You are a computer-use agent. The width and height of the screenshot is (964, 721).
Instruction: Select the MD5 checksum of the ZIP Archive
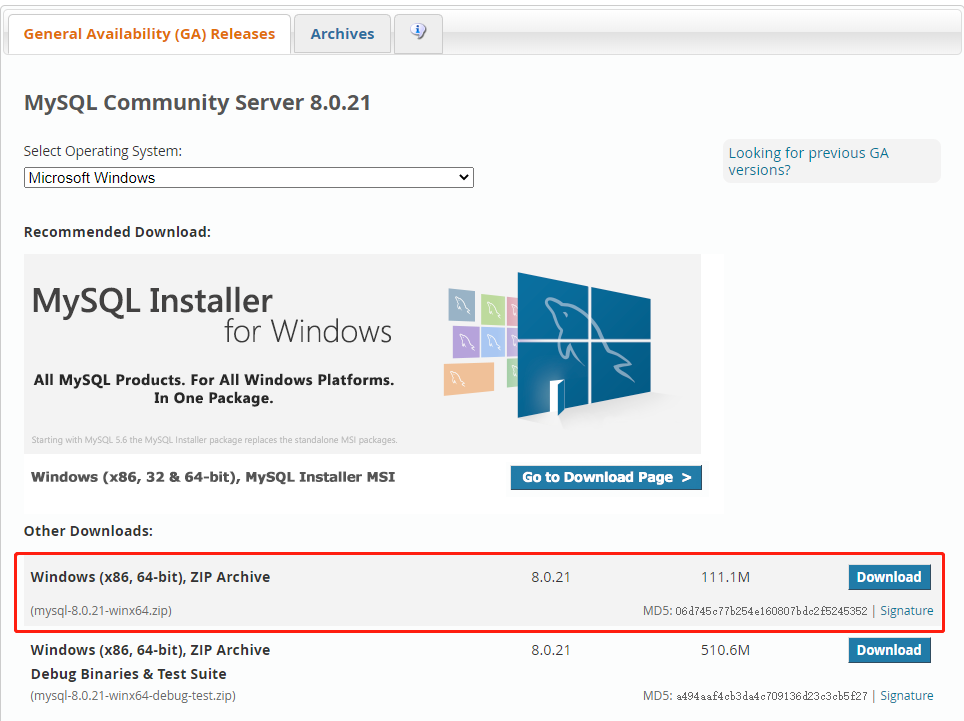point(774,610)
